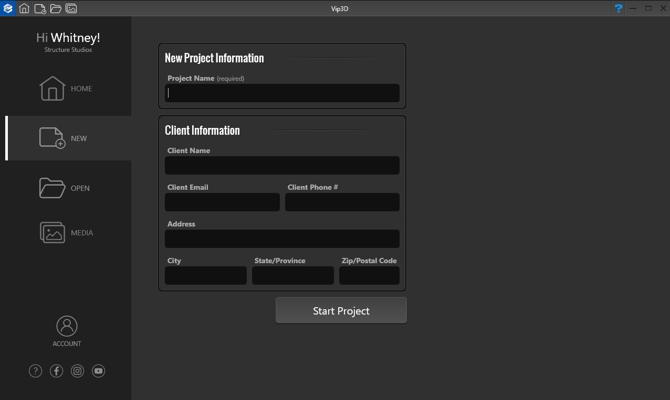Click the Client Name input field

point(282,165)
